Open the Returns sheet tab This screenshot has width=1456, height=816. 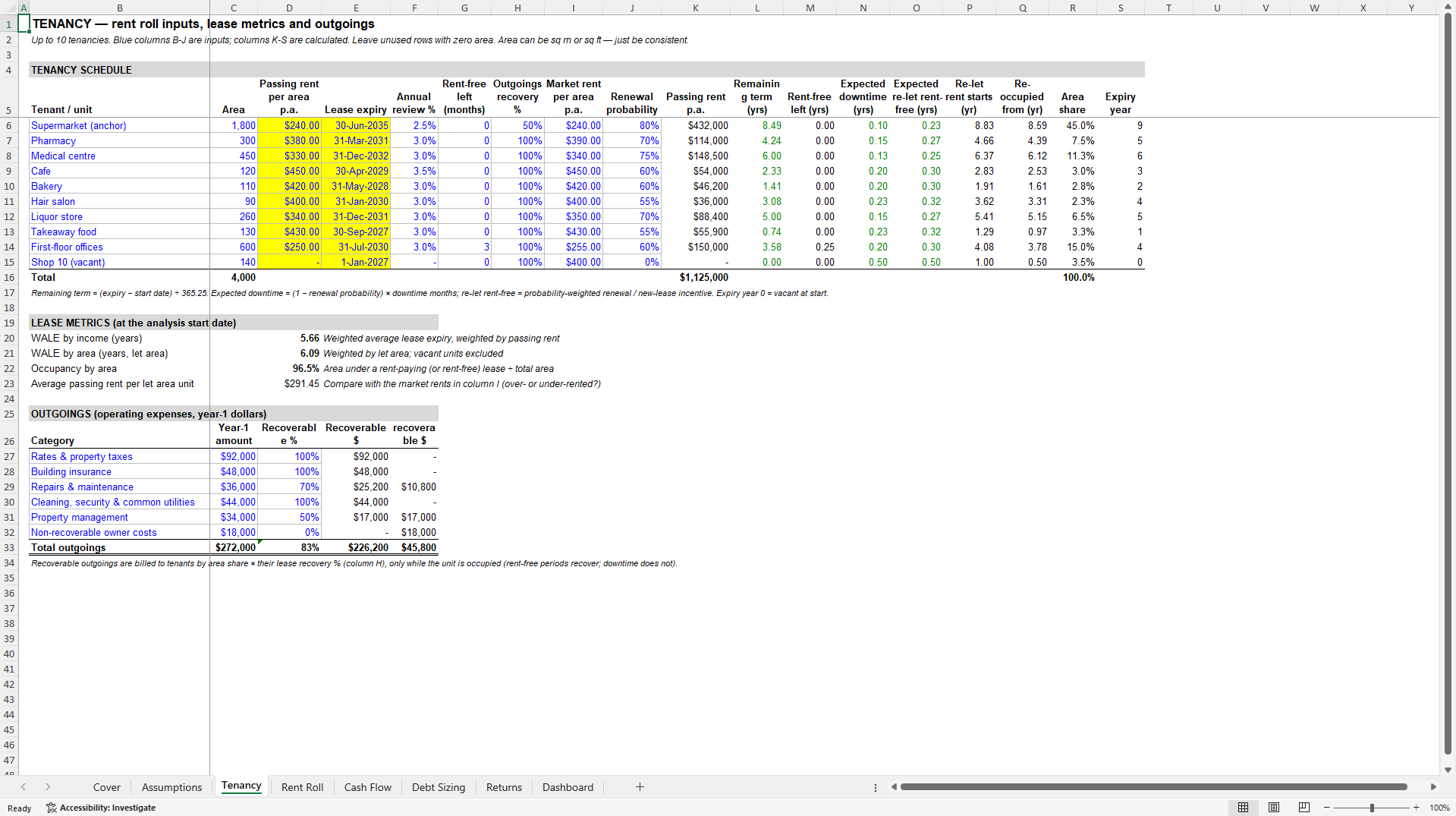[x=504, y=787]
